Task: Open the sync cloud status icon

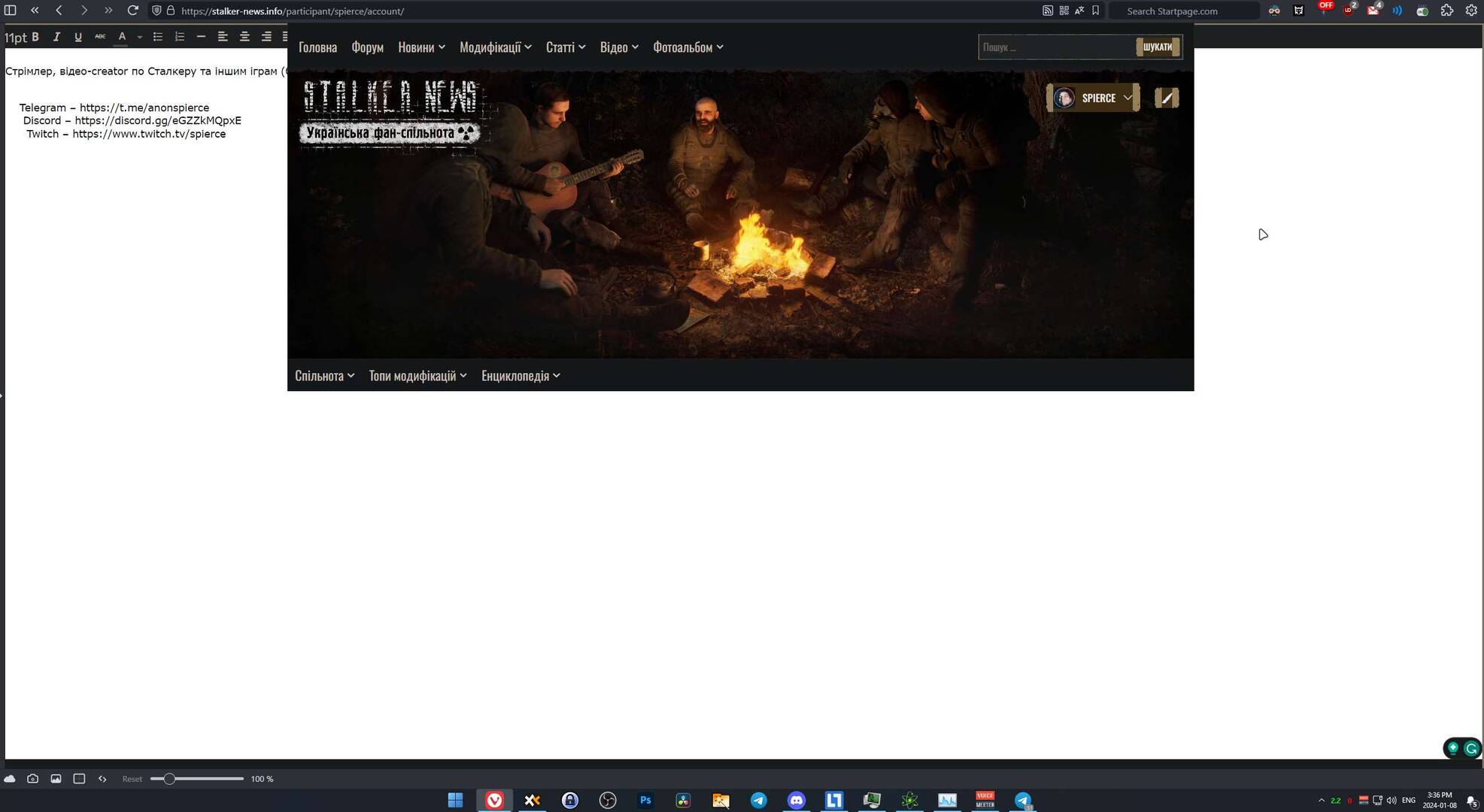Action: tap(10, 779)
